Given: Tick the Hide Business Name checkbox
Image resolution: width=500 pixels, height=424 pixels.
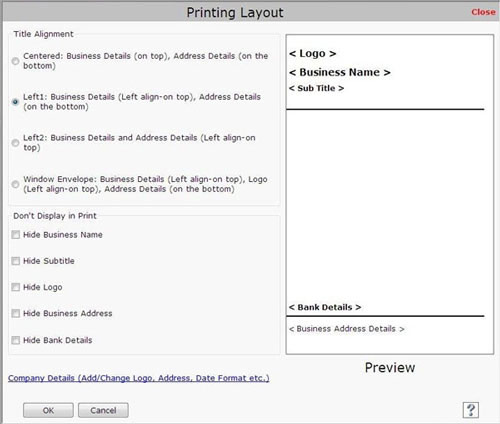Looking at the screenshot, I should 16,235.
